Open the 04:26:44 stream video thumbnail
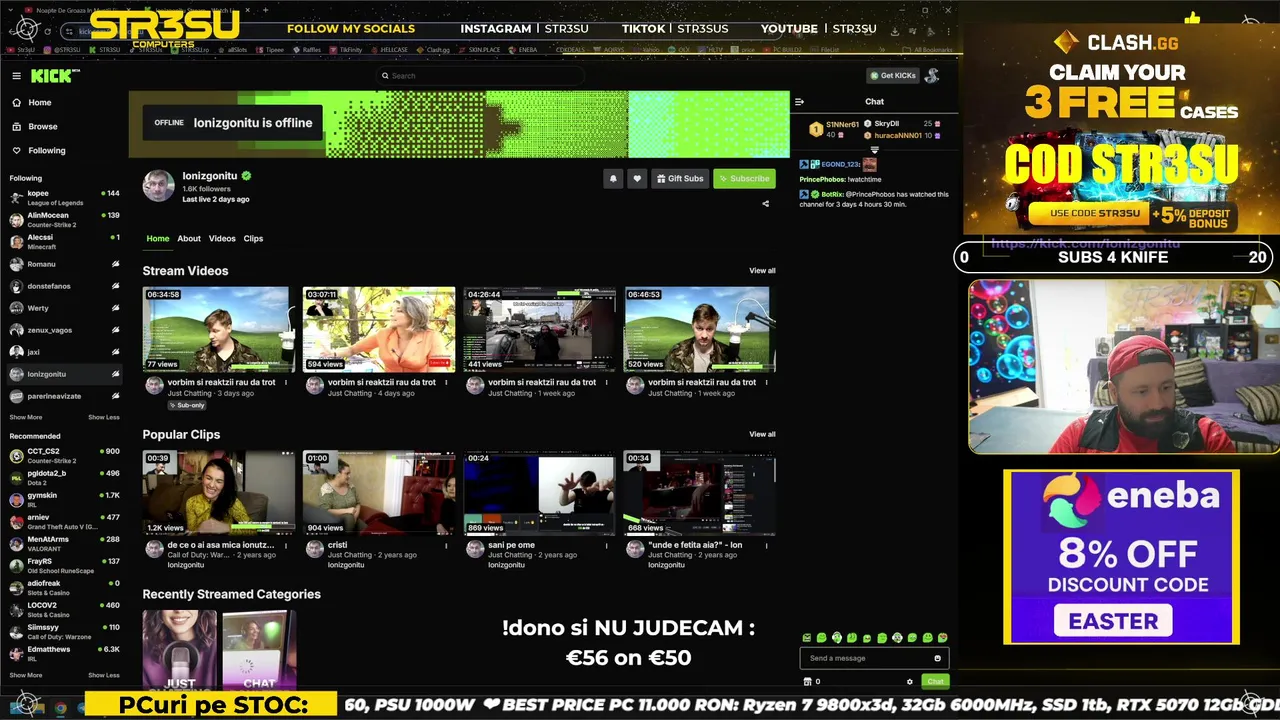Screen dimensions: 1280x720 [539, 330]
